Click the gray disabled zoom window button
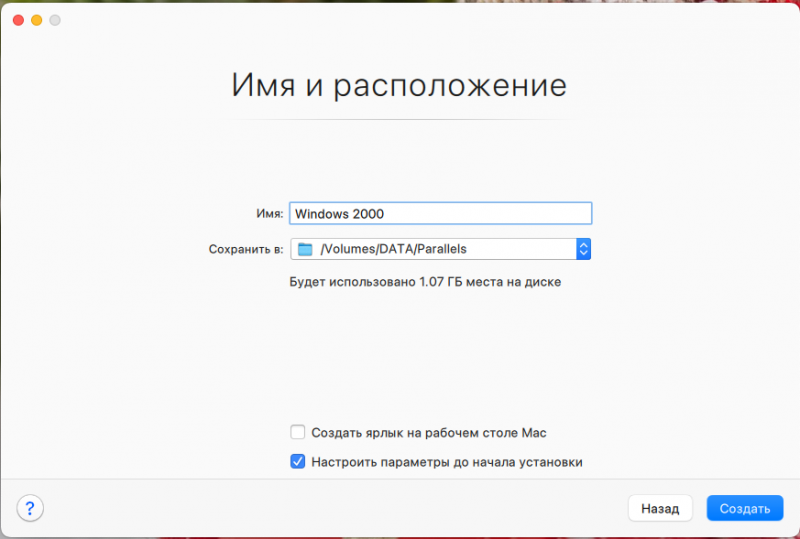 point(54,20)
